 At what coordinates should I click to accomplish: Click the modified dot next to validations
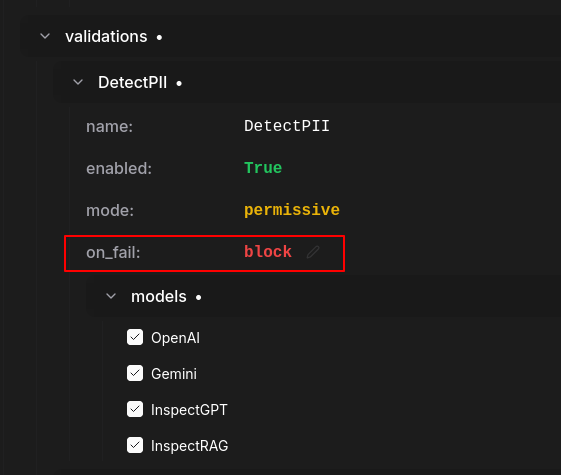[x=159, y=37]
